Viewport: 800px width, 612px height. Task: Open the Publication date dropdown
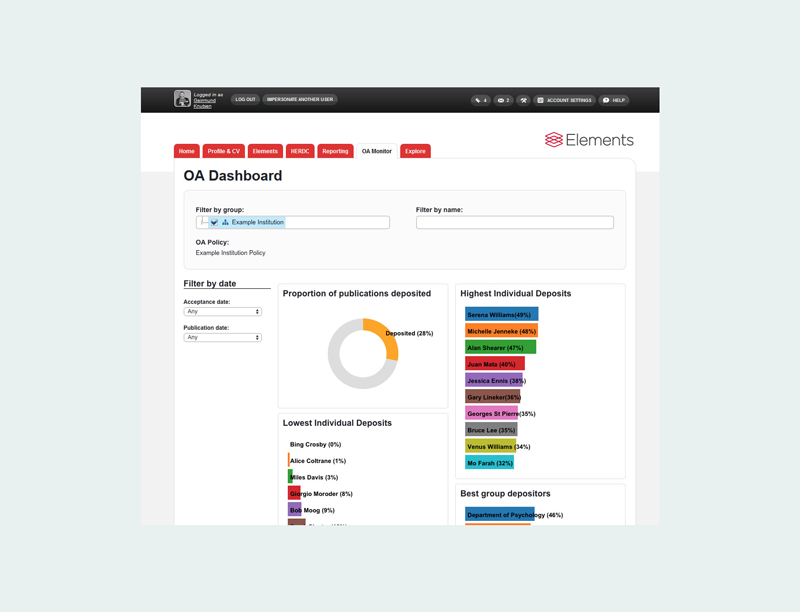coord(222,338)
